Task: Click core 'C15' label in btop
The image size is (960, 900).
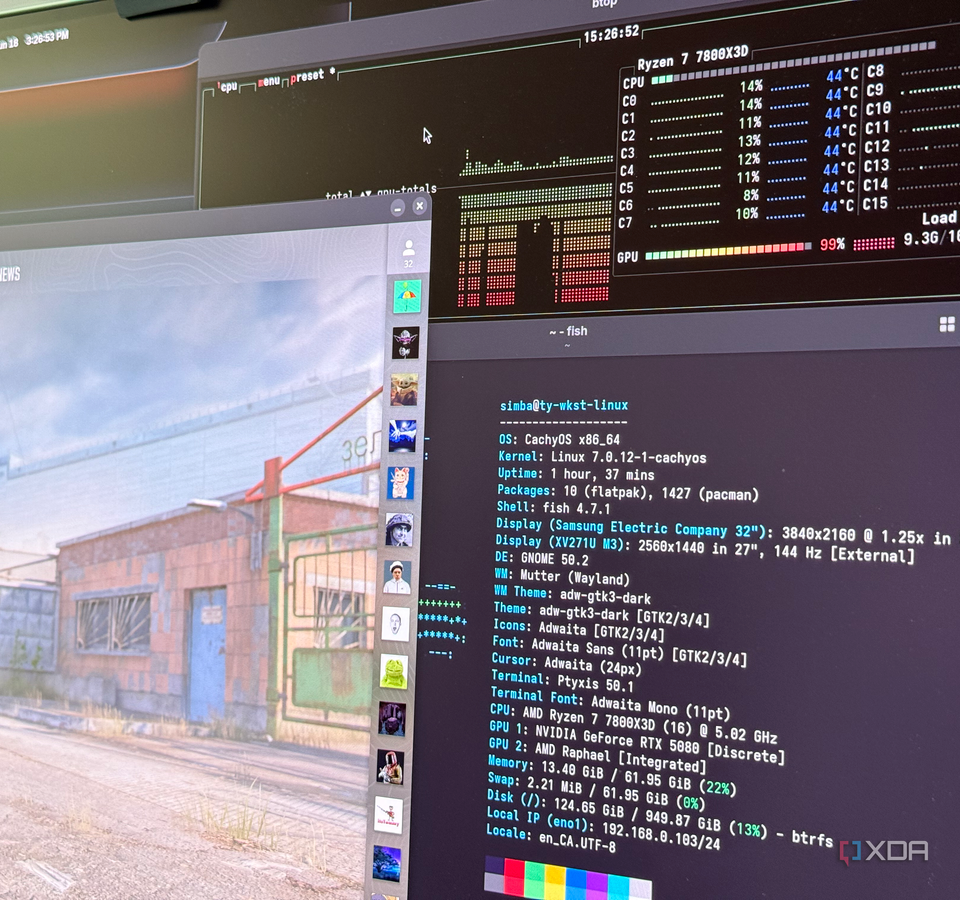Action: click(875, 204)
